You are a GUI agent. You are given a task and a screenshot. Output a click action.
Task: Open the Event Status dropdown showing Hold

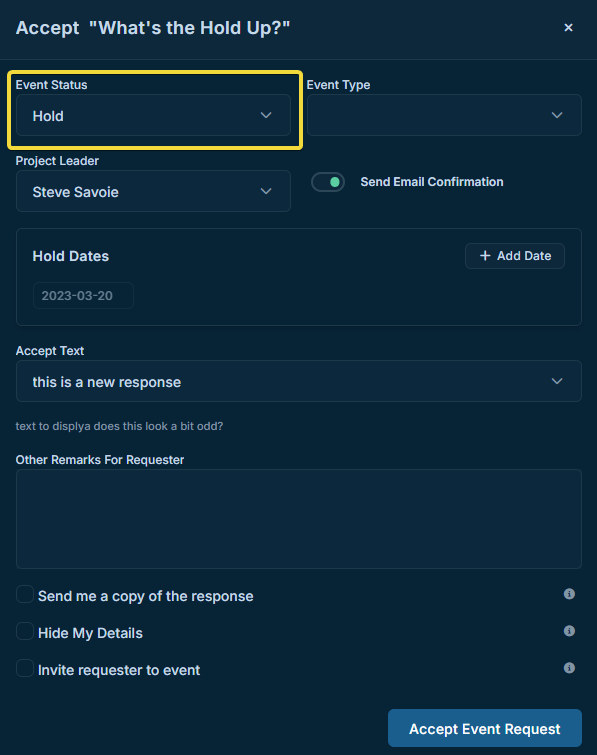(x=154, y=115)
